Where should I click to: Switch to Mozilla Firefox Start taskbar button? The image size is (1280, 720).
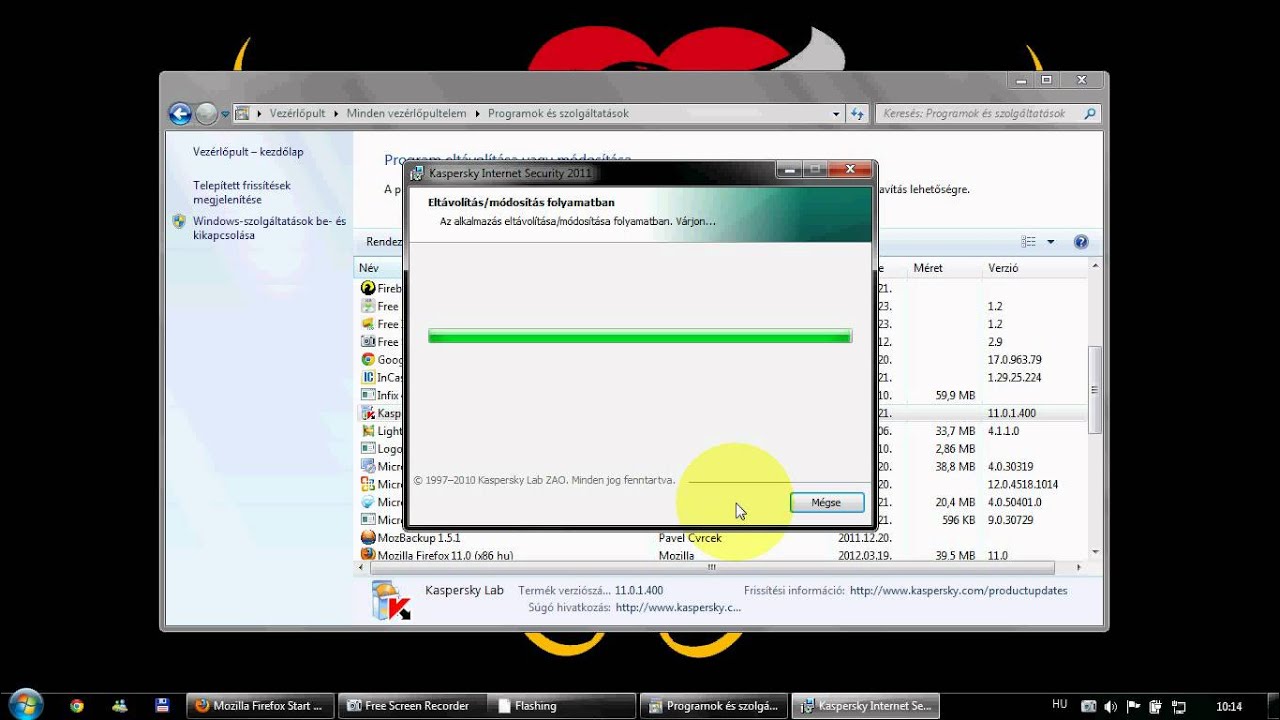(260, 706)
